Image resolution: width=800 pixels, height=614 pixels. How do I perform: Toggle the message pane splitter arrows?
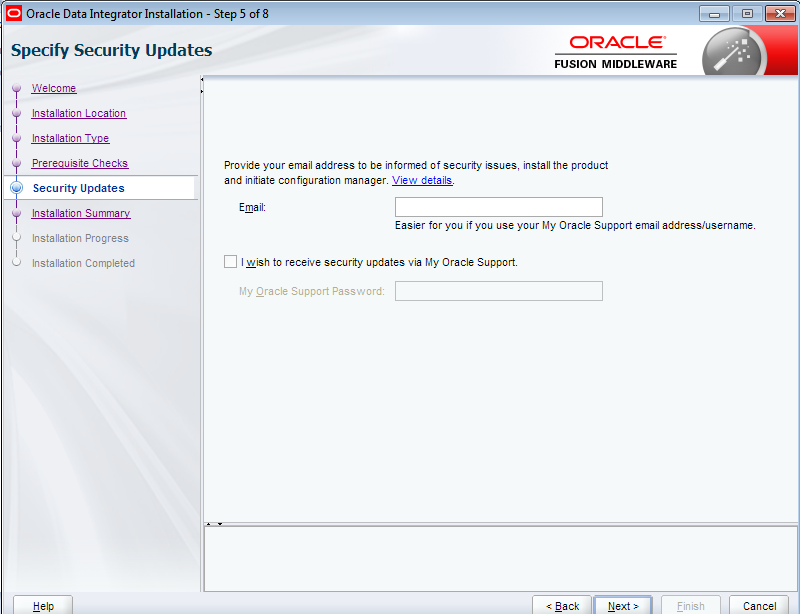click(214, 524)
